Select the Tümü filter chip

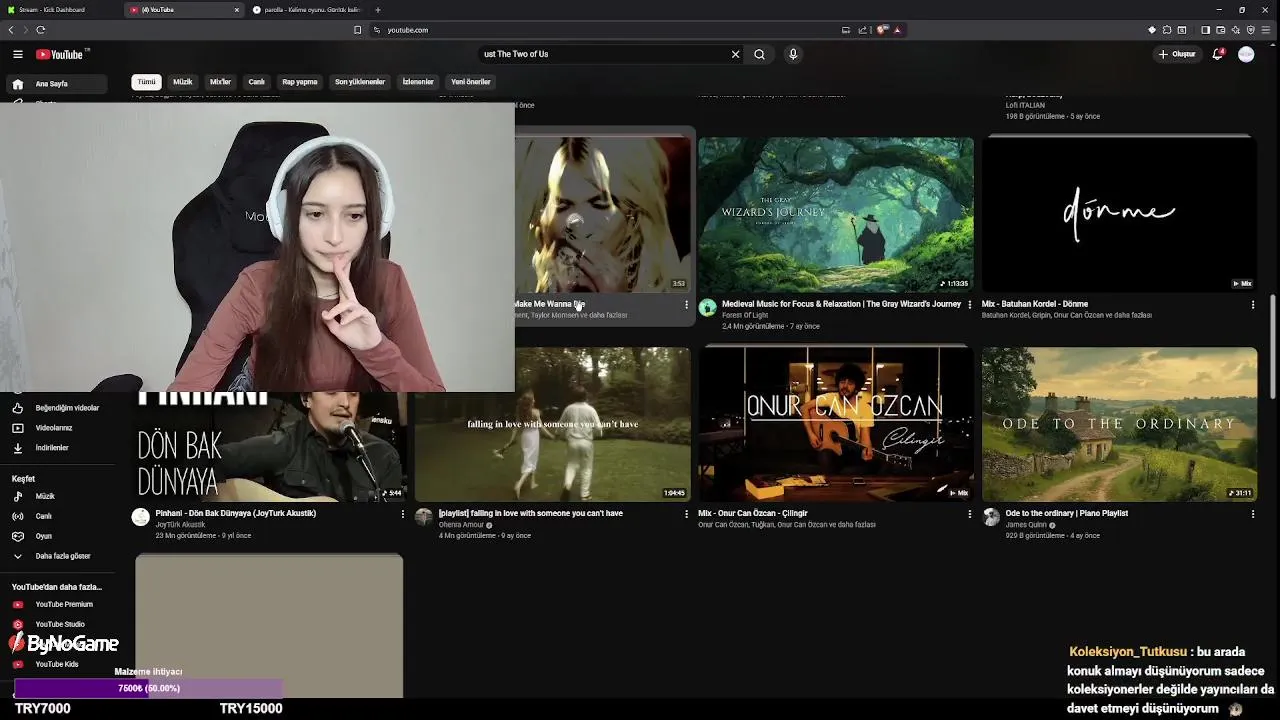pos(146,82)
